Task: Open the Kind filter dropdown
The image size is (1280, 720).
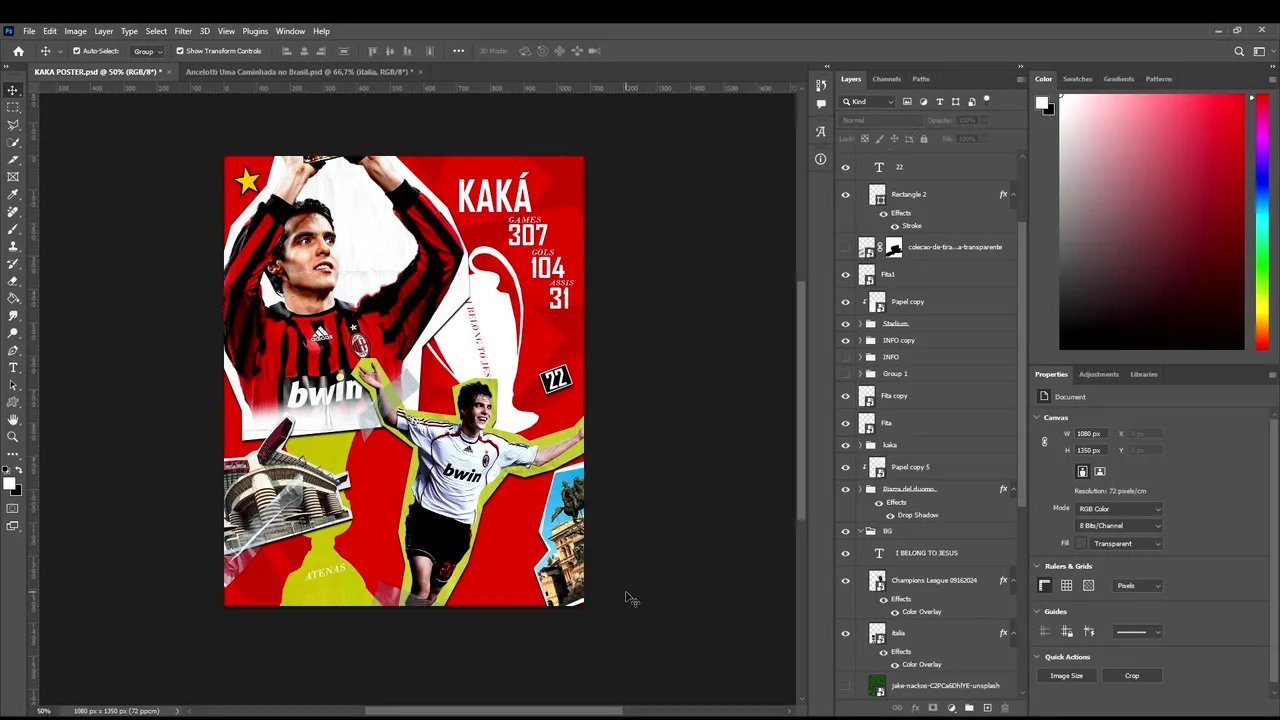Action: pyautogui.click(x=868, y=101)
